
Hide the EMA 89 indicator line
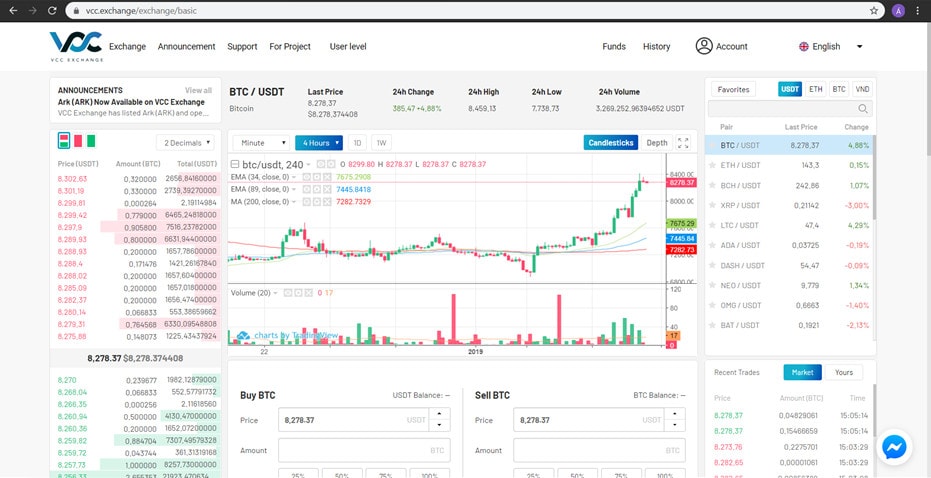coord(306,189)
